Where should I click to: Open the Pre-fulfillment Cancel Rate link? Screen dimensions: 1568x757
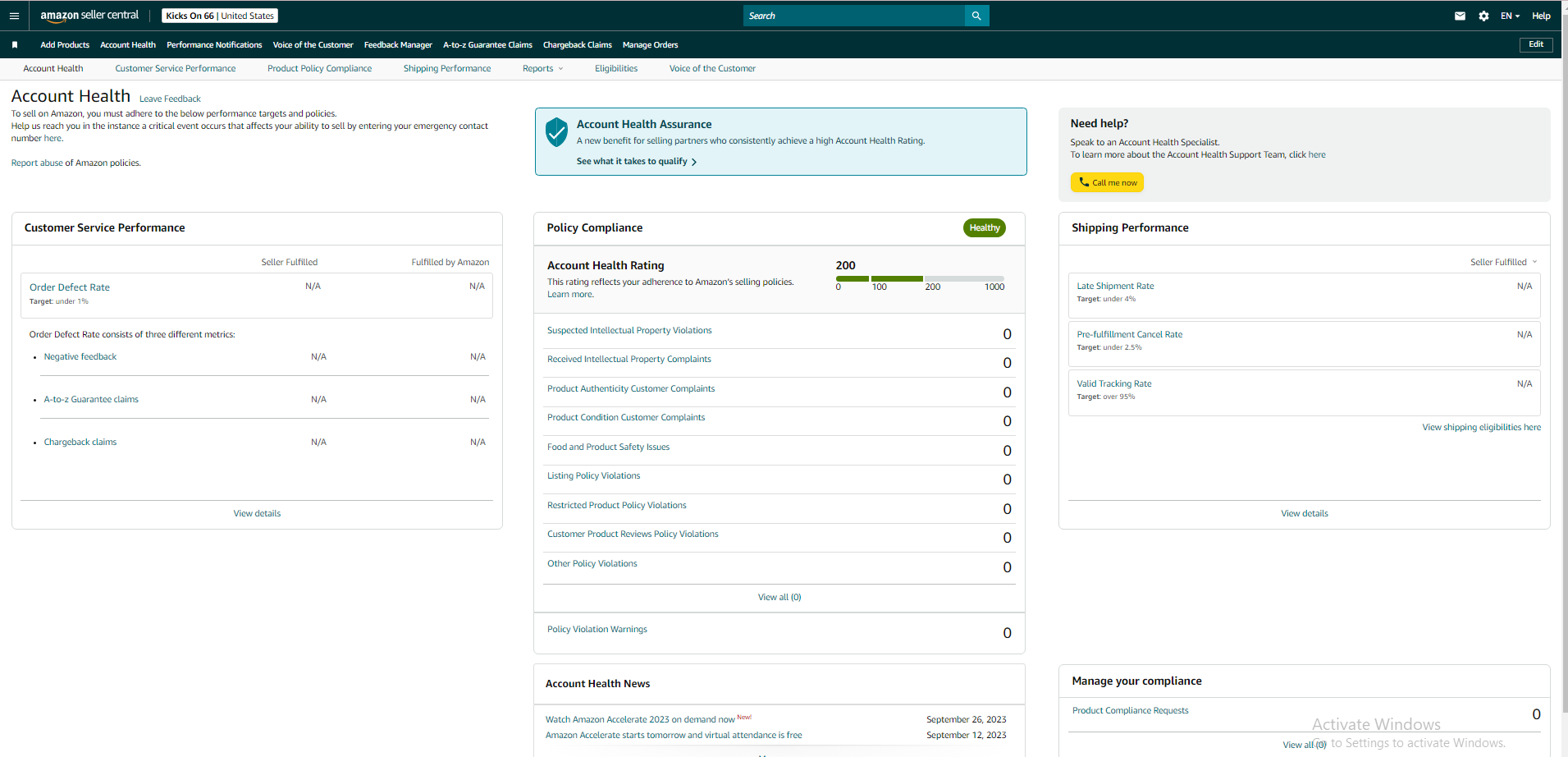tap(1129, 335)
